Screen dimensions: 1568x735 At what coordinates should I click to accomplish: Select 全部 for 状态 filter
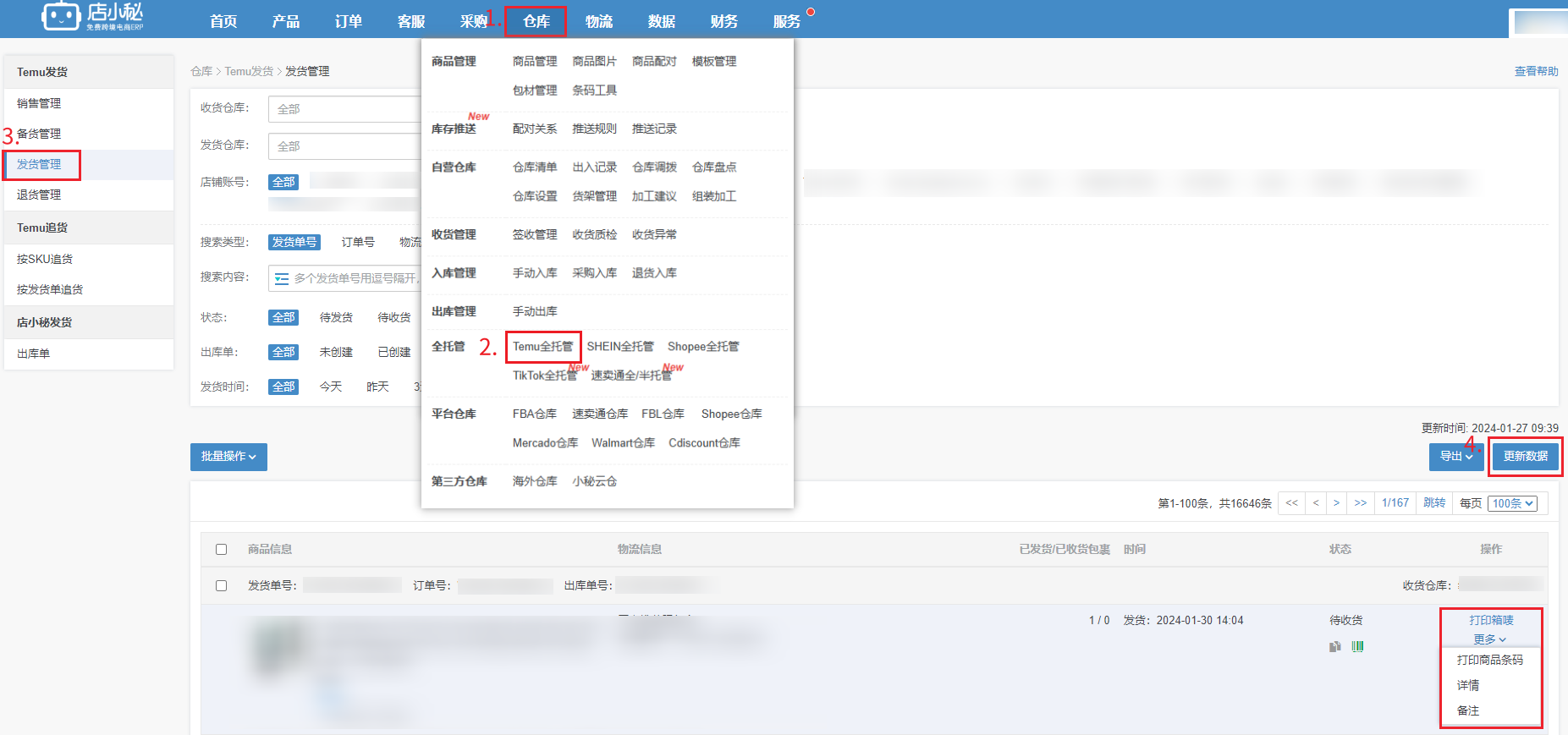point(283,317)
